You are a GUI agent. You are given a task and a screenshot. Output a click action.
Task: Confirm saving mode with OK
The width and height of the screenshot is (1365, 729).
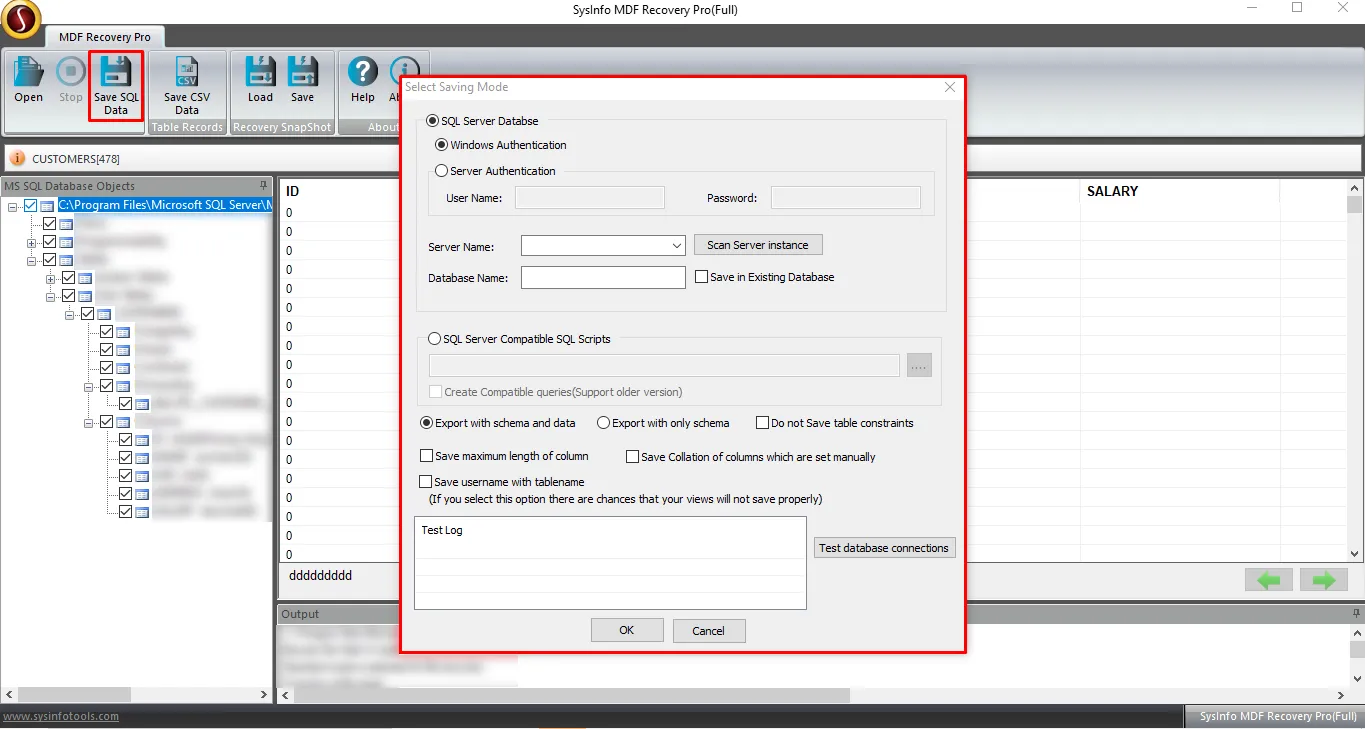click(627, 630)
